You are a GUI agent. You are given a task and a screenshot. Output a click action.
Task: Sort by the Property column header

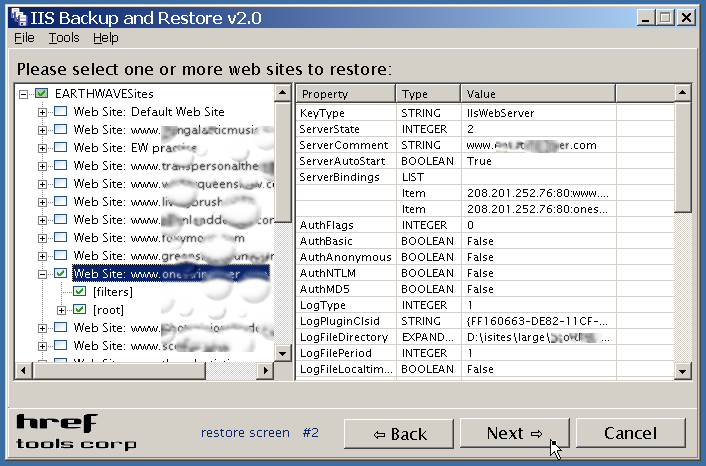point(345,94)
